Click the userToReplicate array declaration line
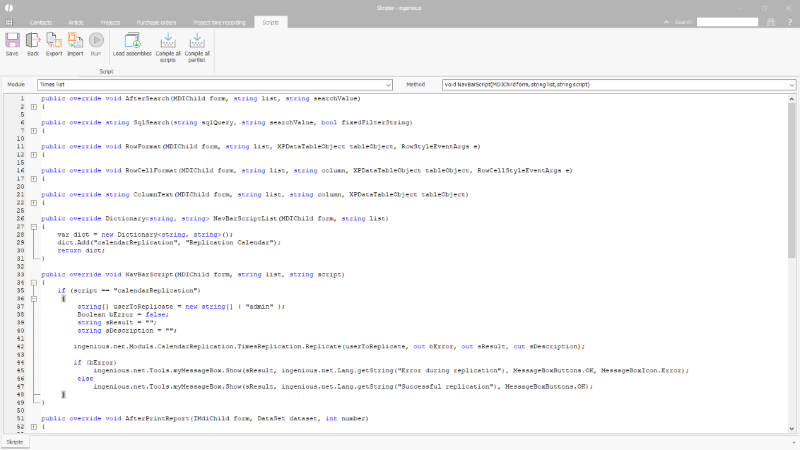This screenshot has height=450, width=800. pyautogui.click(x=181, y=307)
